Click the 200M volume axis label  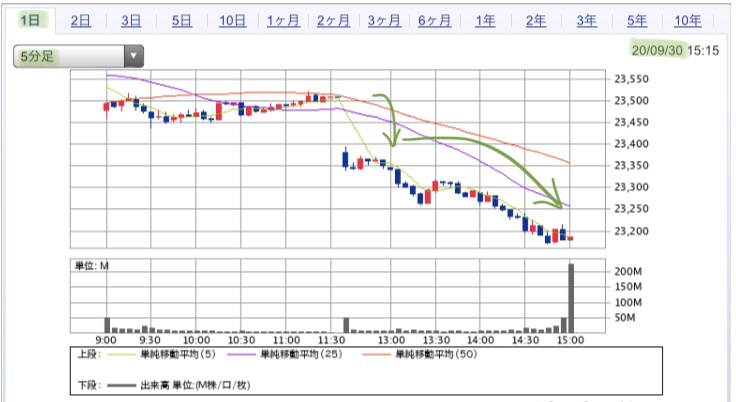tap(628, 271)
